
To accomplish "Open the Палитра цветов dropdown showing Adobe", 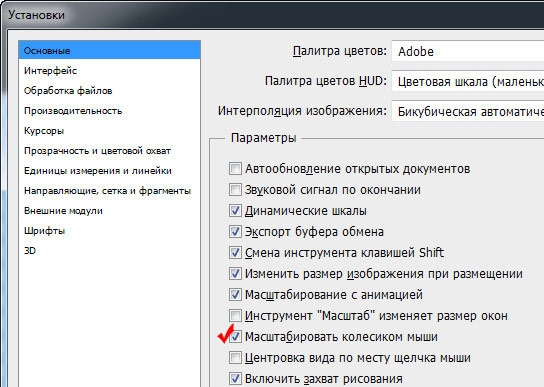I will [x=468, y=51].
